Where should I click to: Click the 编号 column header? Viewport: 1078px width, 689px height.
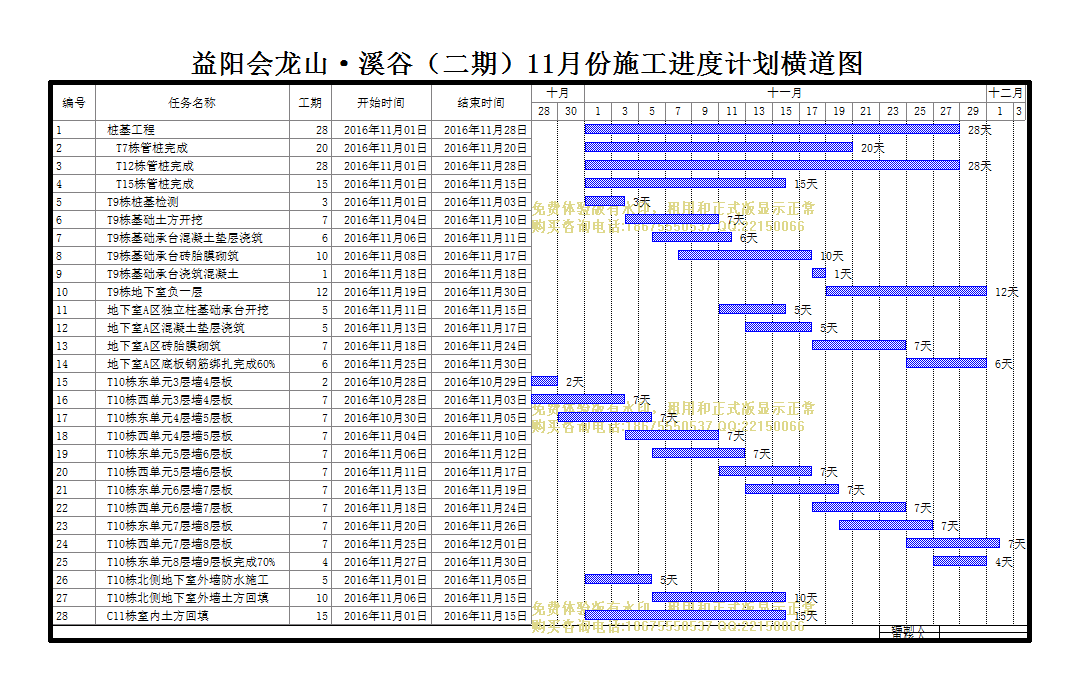[x=74, y=102]
